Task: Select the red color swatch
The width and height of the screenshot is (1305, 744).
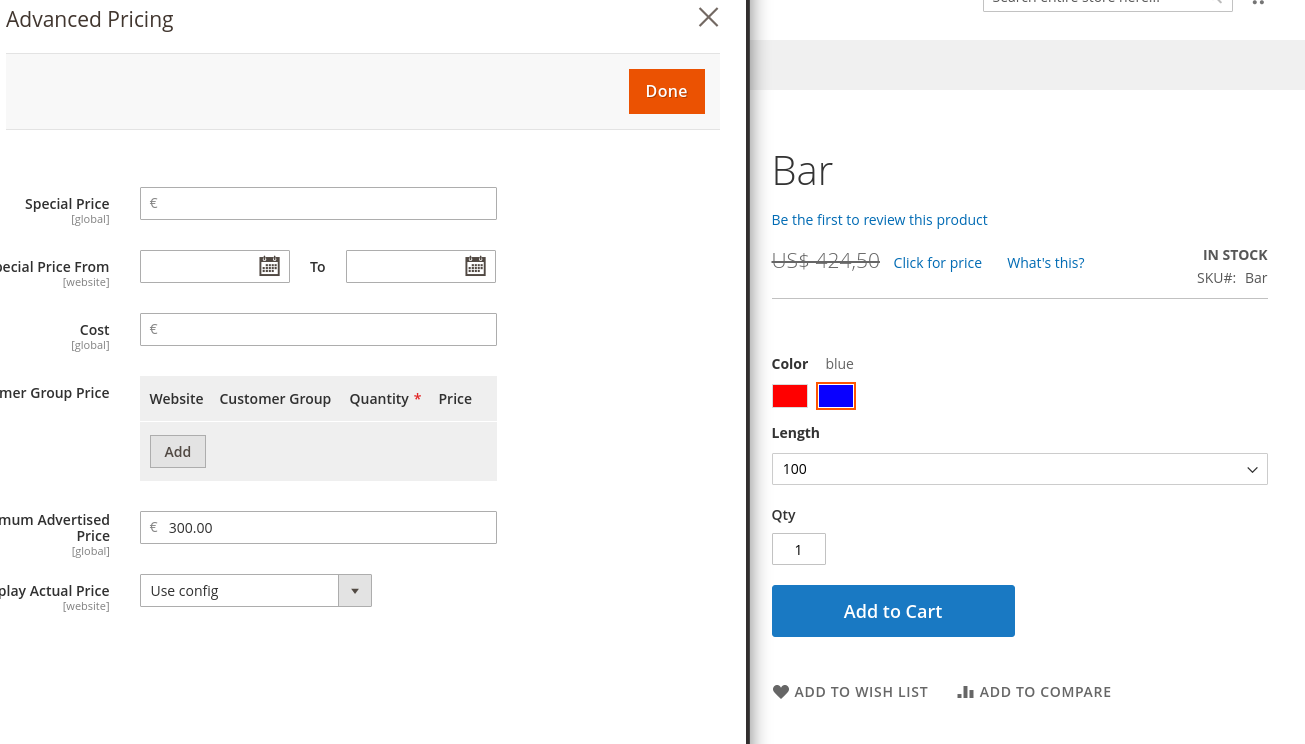Action: tap(790, 396)
